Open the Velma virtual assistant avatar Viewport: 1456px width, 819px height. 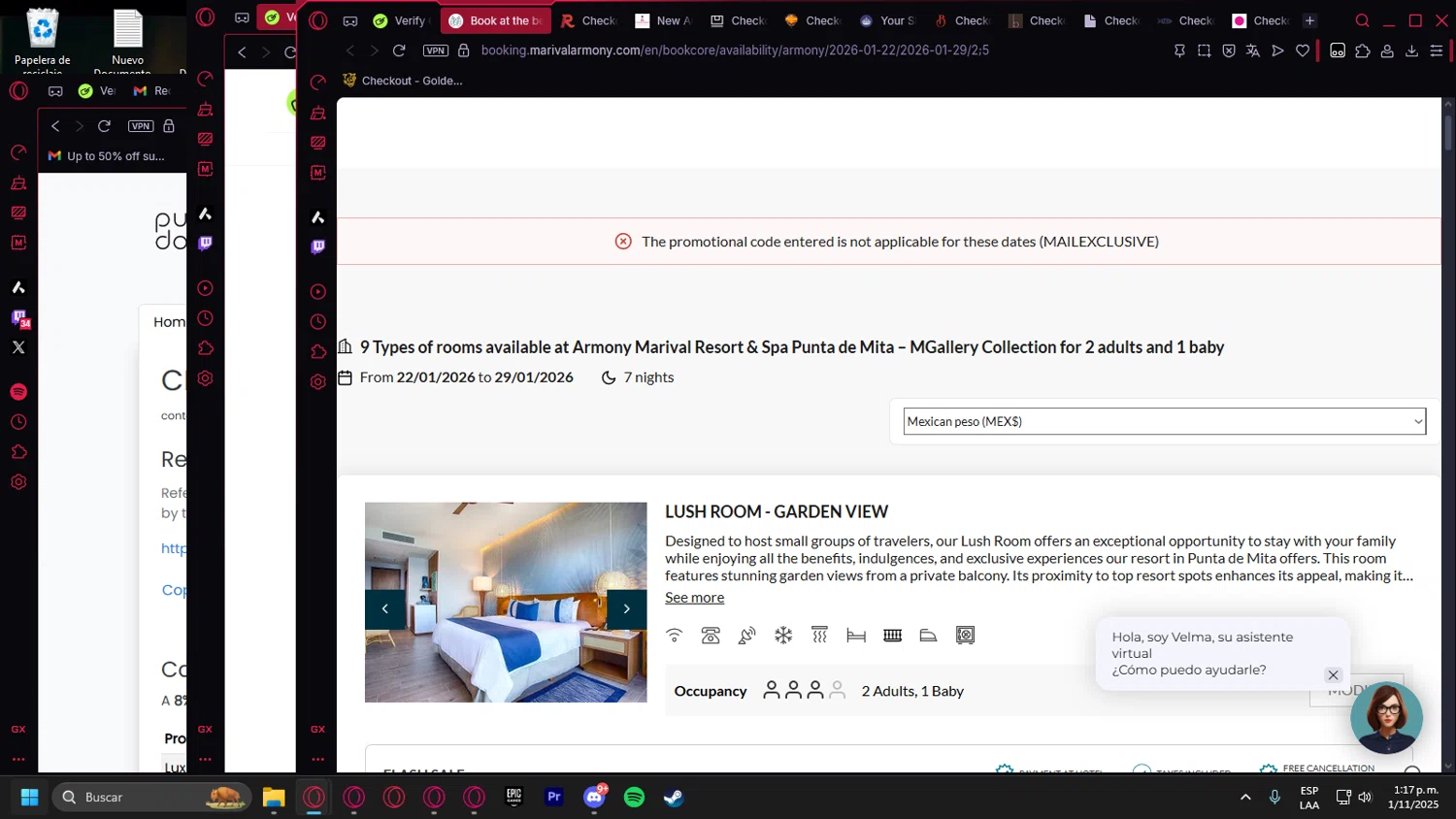[x=1386, y=717]
